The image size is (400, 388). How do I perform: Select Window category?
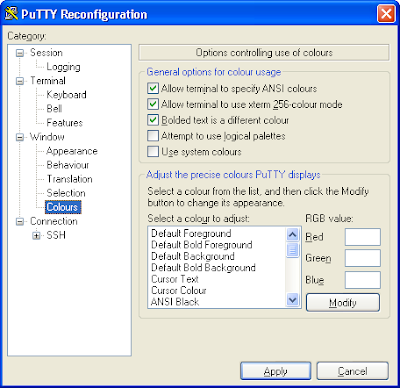[47, 137]
